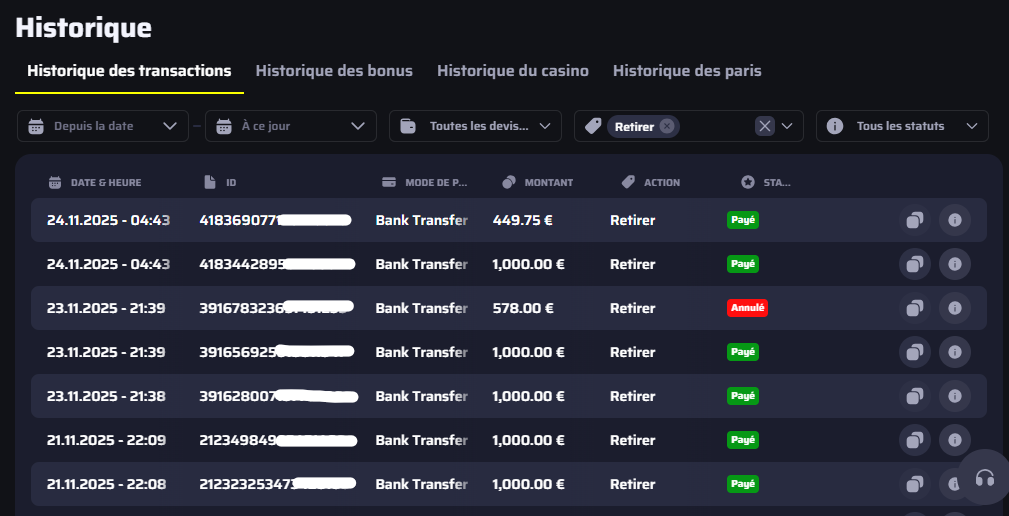Copy the 449.75 € transaction row

pos(914,220)
